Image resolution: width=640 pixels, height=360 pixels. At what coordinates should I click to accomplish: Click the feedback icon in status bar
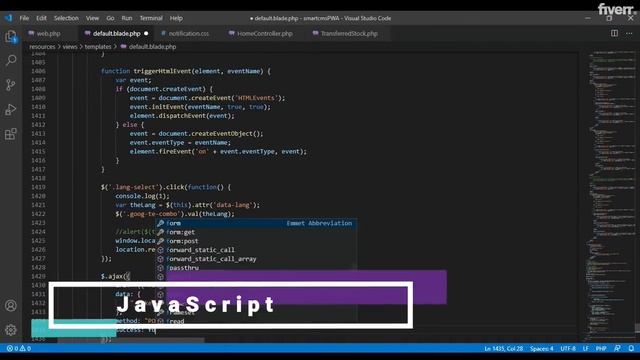tap(617, 348)
